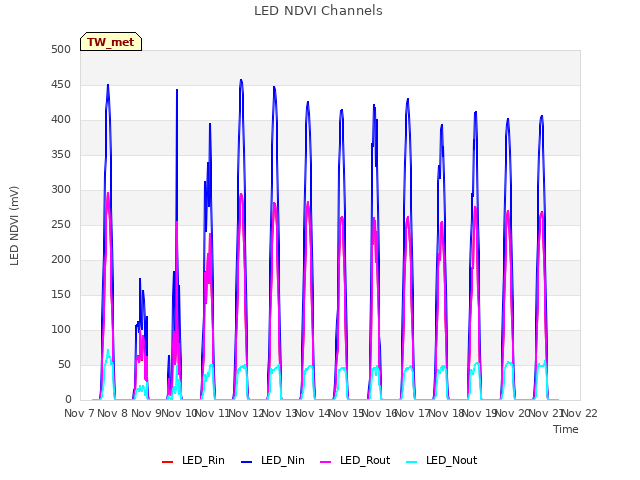
Task: Click the Time x-axis label
Action: tap(566, 429)
